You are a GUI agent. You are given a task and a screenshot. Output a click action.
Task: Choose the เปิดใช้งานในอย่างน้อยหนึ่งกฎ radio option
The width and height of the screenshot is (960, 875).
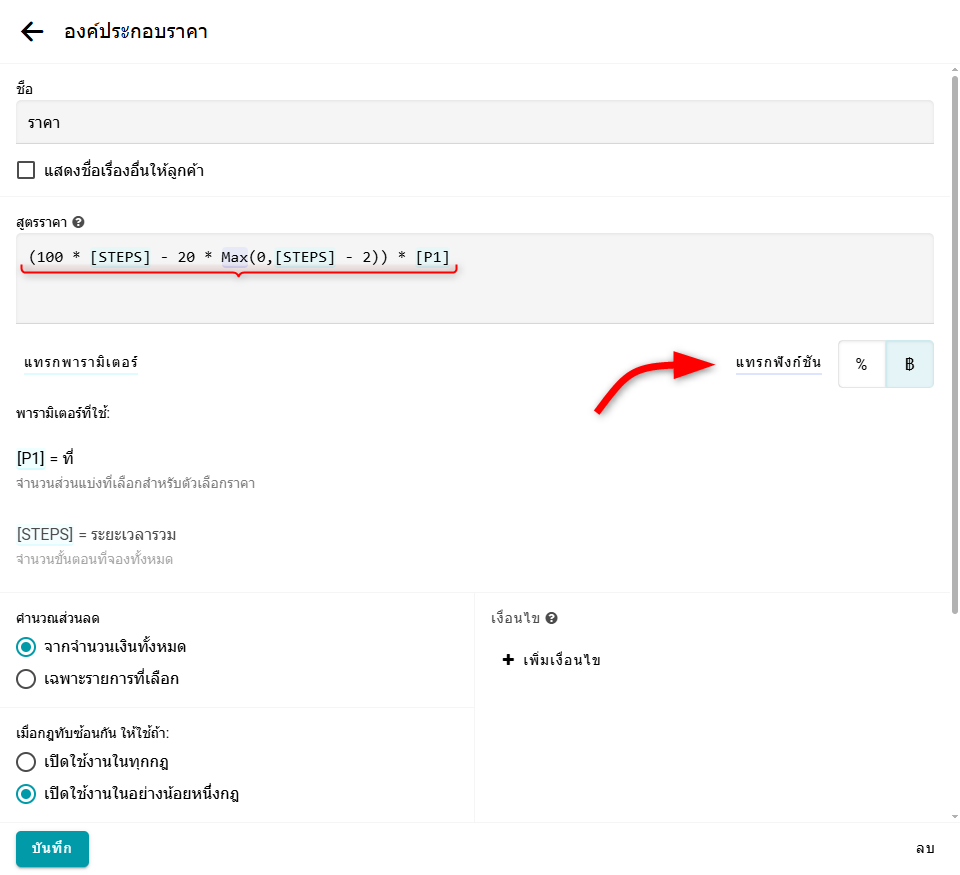tap(27, 794)
